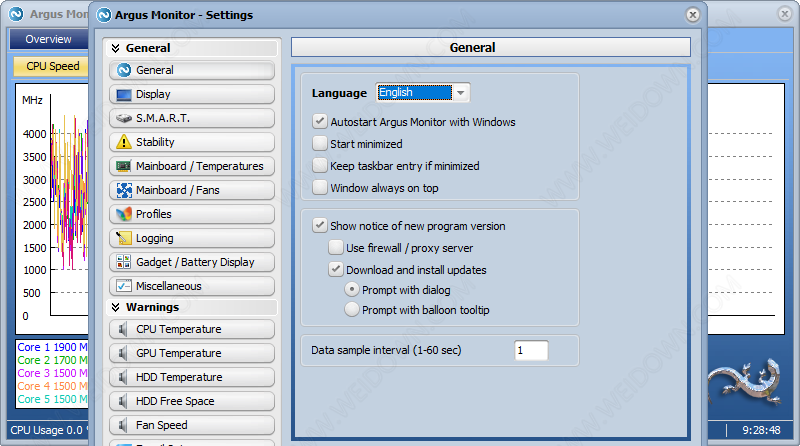Go to Profiles settings
Viewport: 800px width, 446px height.
(x=192, y=214)
